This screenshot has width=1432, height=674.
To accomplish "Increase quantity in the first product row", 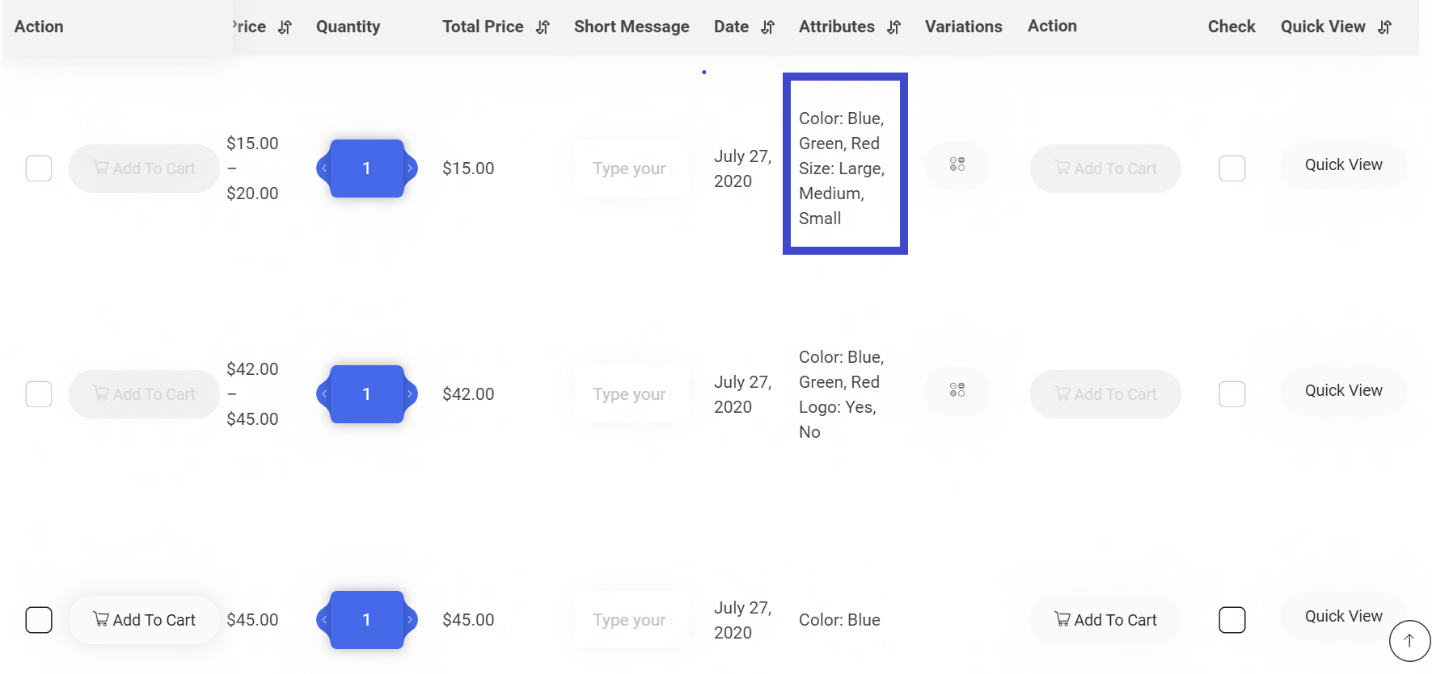I will 410,169.
